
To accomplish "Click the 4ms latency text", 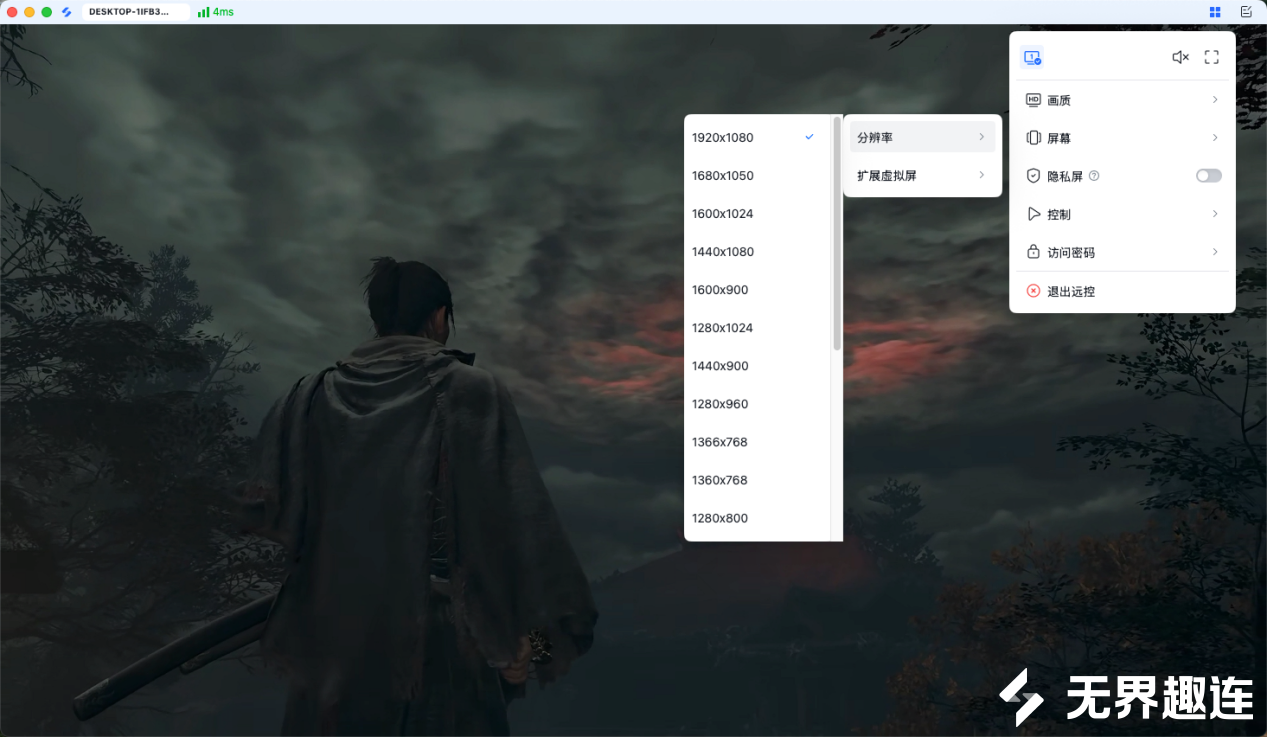I will [x=223, y=12].
